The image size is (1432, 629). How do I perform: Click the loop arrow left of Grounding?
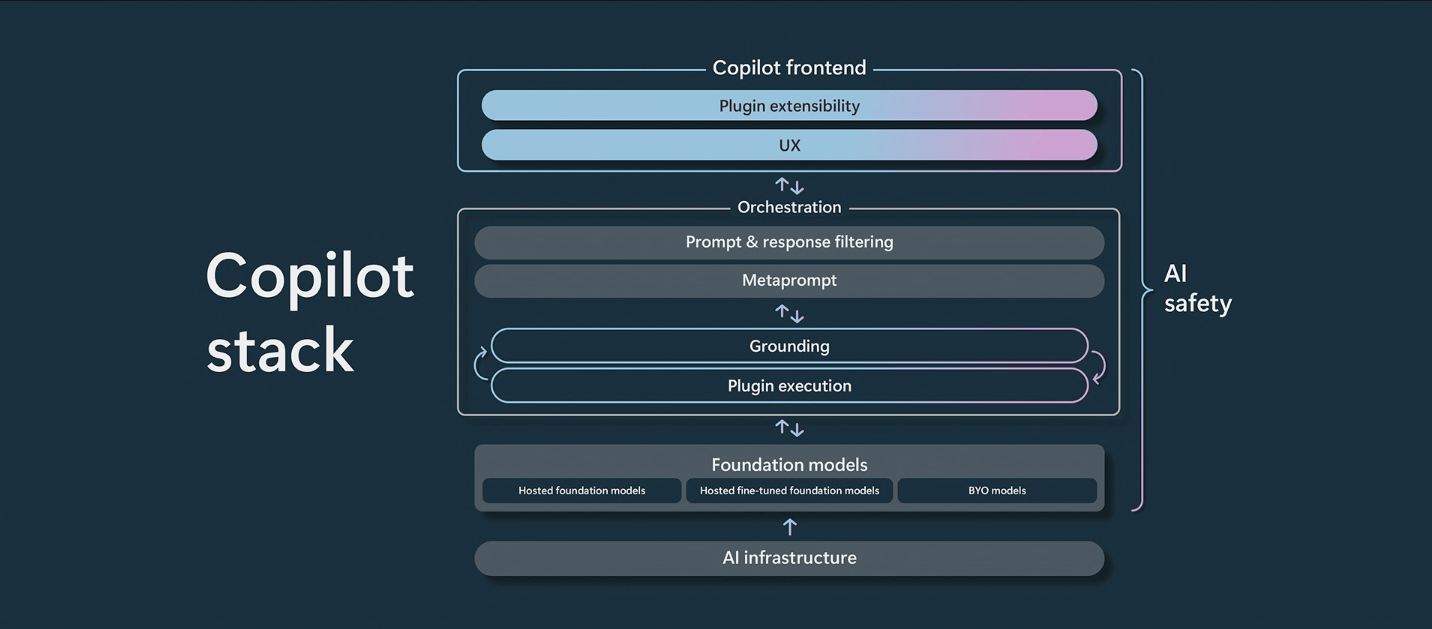pyautogui.click(x=482, y=362)
